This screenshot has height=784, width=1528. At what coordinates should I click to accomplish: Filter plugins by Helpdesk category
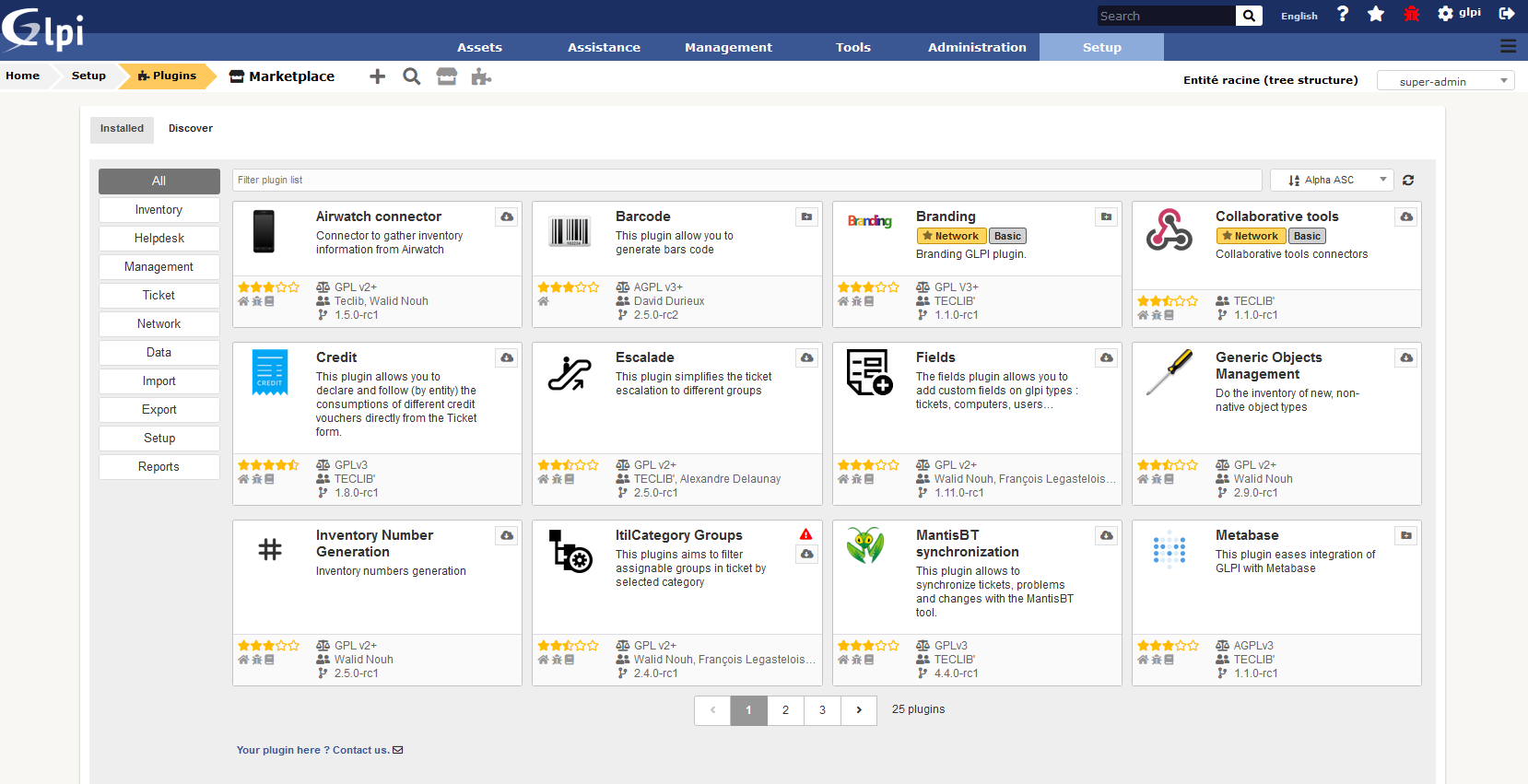pyautogui.click(x=159, y=239)
